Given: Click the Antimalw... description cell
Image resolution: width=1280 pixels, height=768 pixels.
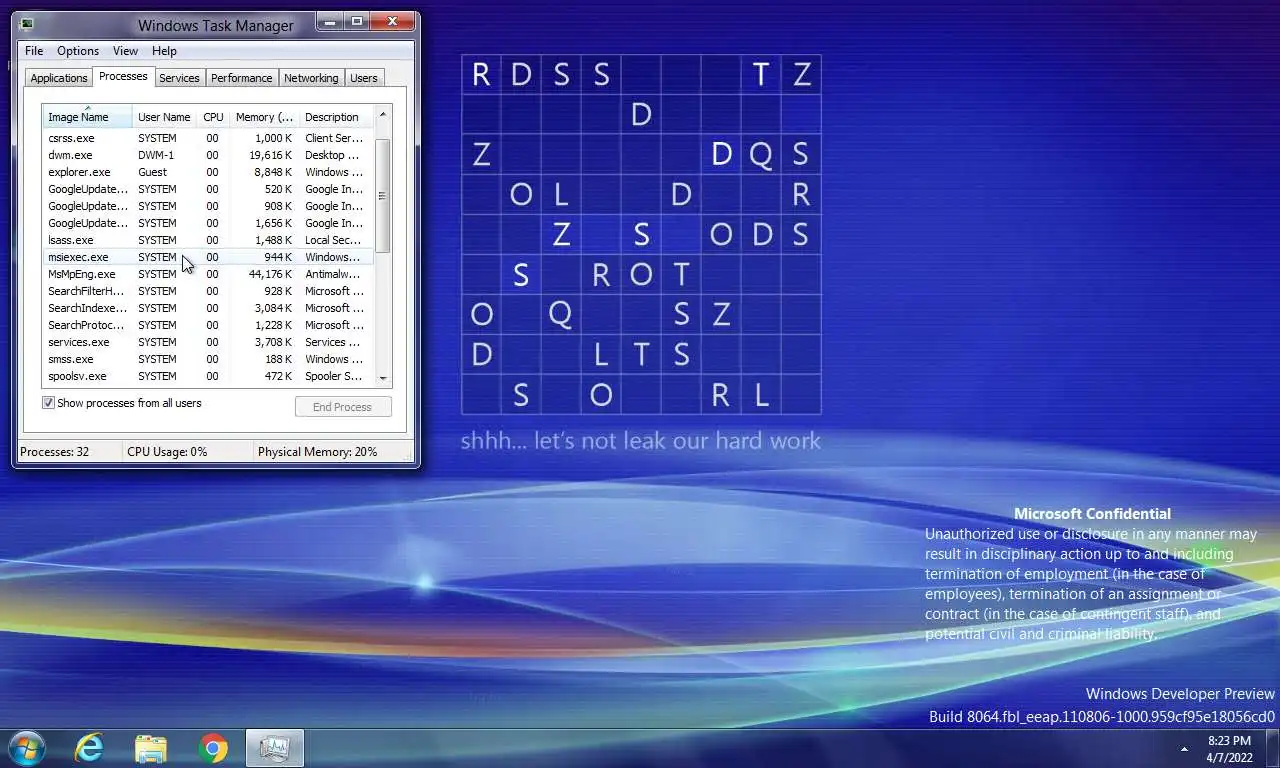Looking at the screenshot, I should 333,274.
